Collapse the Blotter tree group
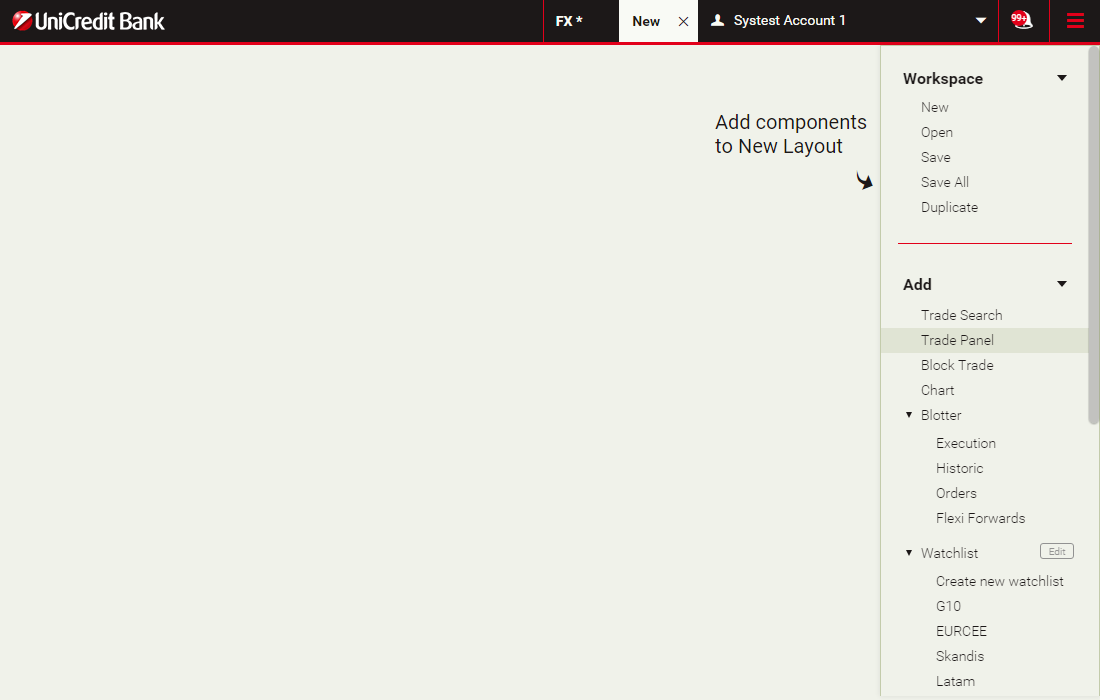This screenshot has width=1100, height=700. click(x=909, y=415)
